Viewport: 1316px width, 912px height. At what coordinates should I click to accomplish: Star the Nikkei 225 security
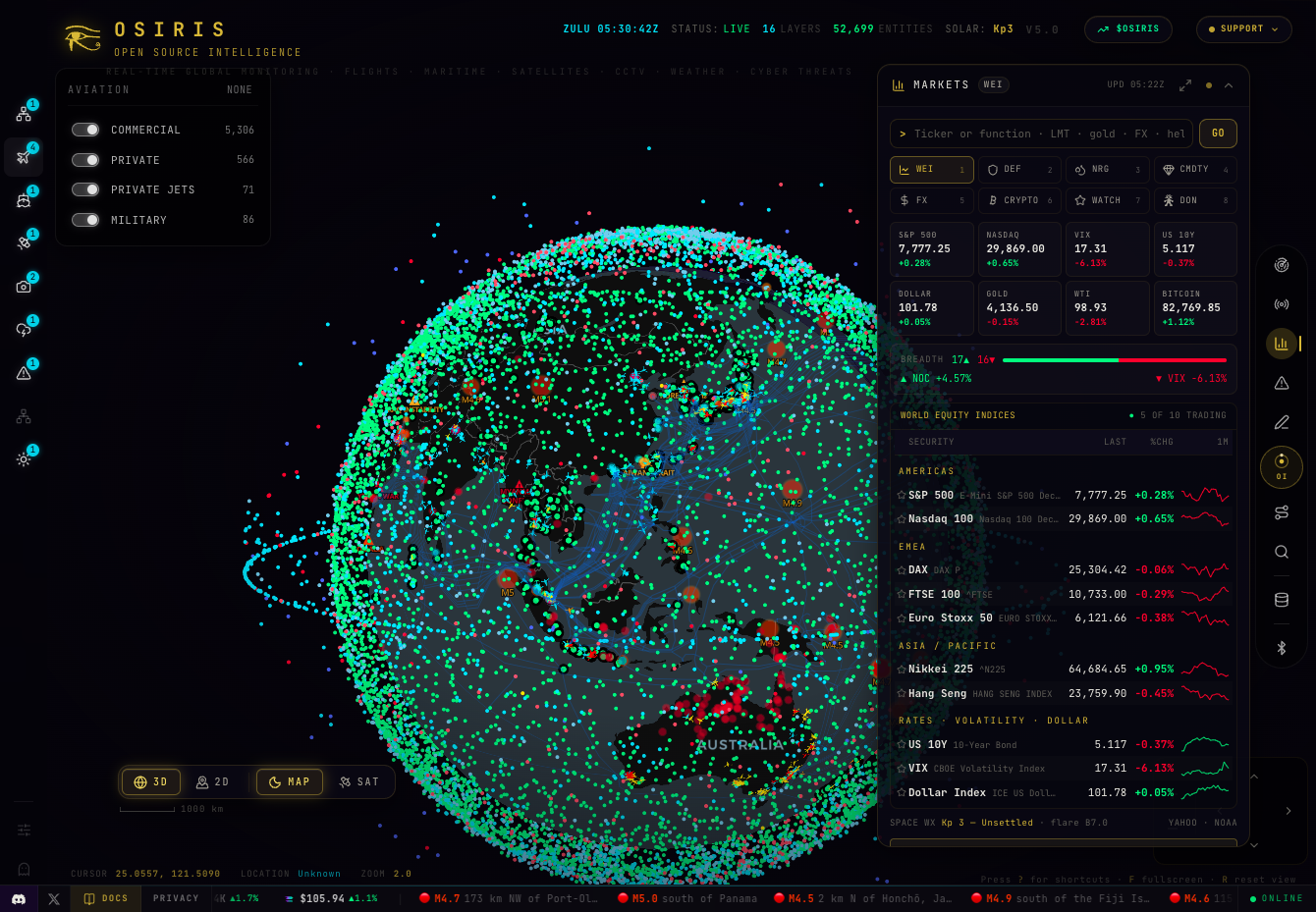pyautogui.click(x=901, y=669)
